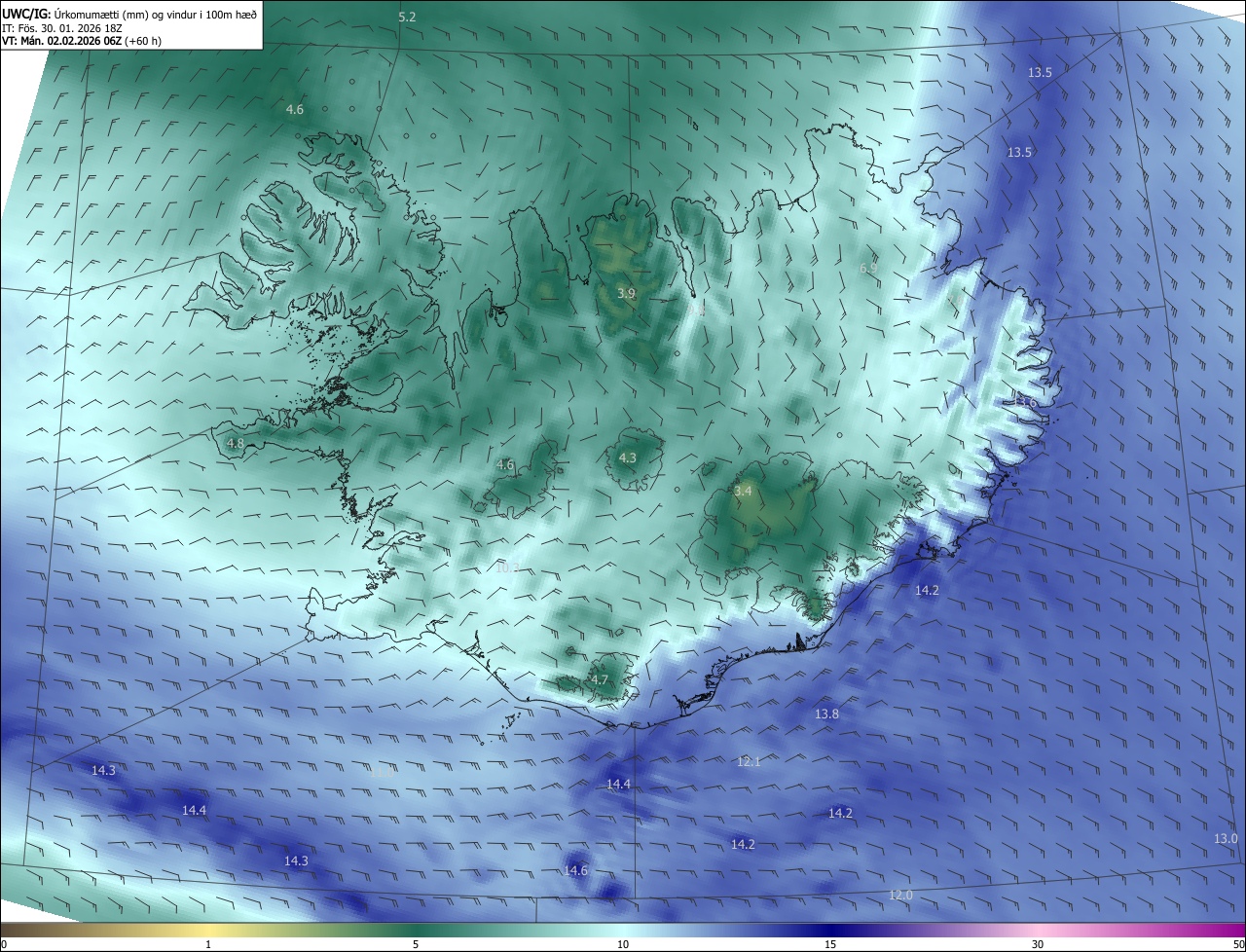This screenshot has width=1246, height=952.
Task: Select the 4.3 value label on the map
Action: (628, 458)
